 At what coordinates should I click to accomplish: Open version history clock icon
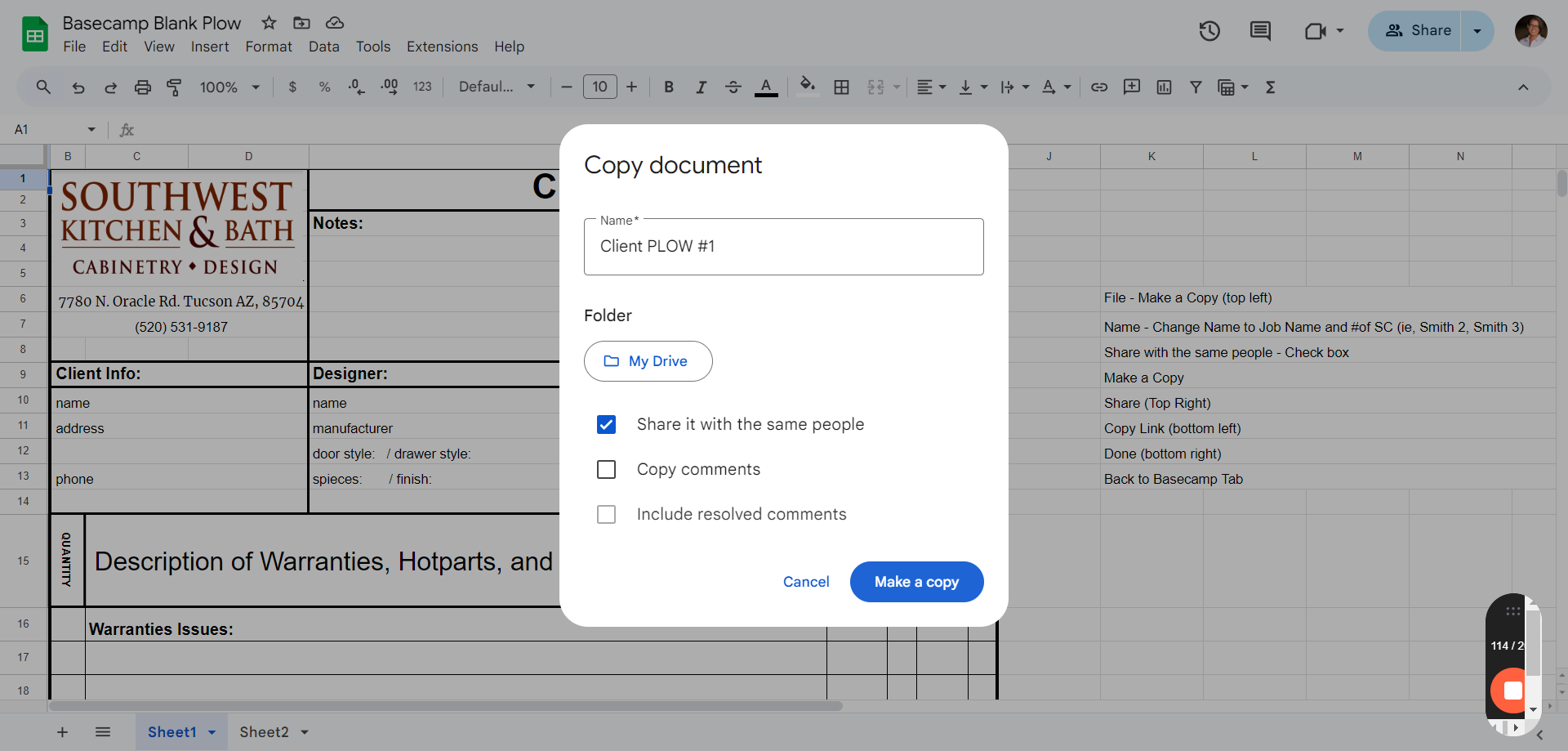pyautogui.click(x=1209, y=31)
